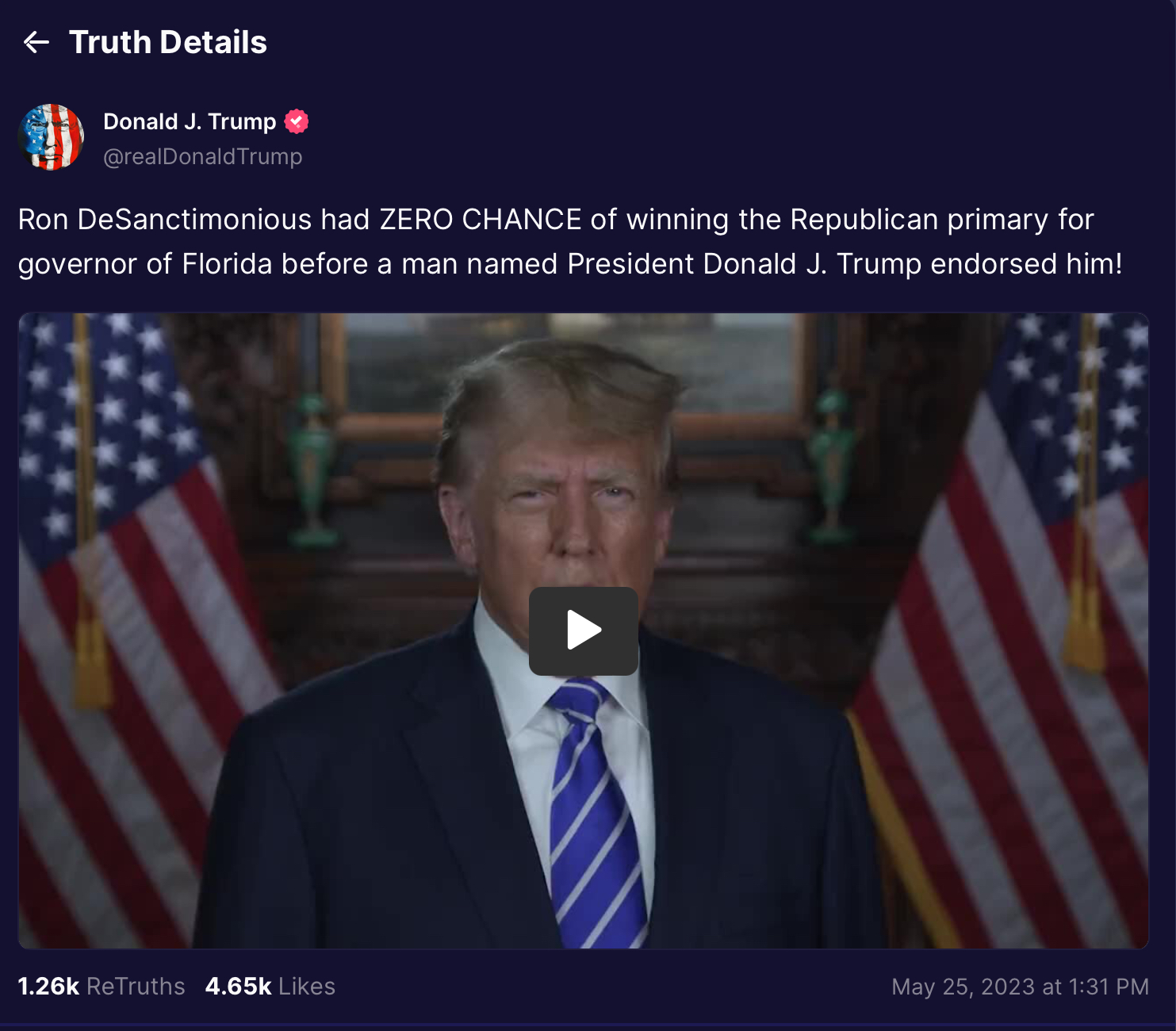The width and height of the screenshot is (1176, 1031).
Task: Click the 'endorsed him!' post text
Action: click(1026, 264)
